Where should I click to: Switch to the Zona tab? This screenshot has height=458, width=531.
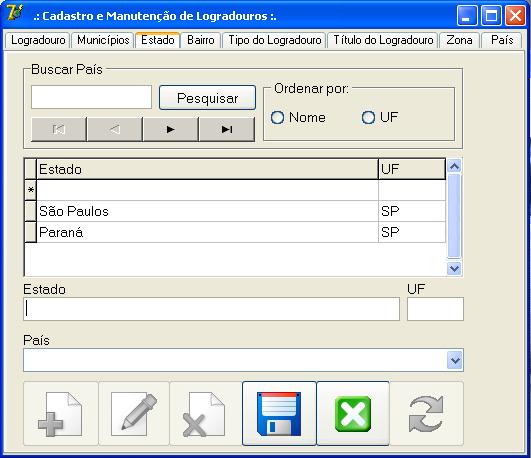pos(459,40)
